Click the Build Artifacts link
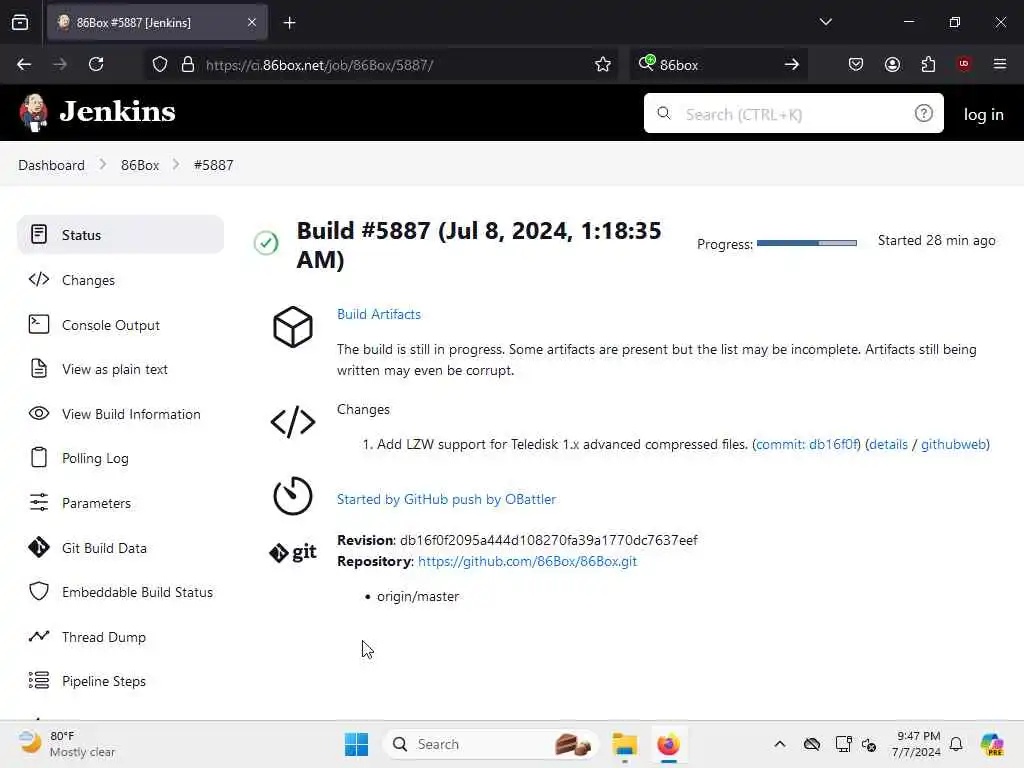The height and width of the screenshot is (768, 1024). point(379,314)
